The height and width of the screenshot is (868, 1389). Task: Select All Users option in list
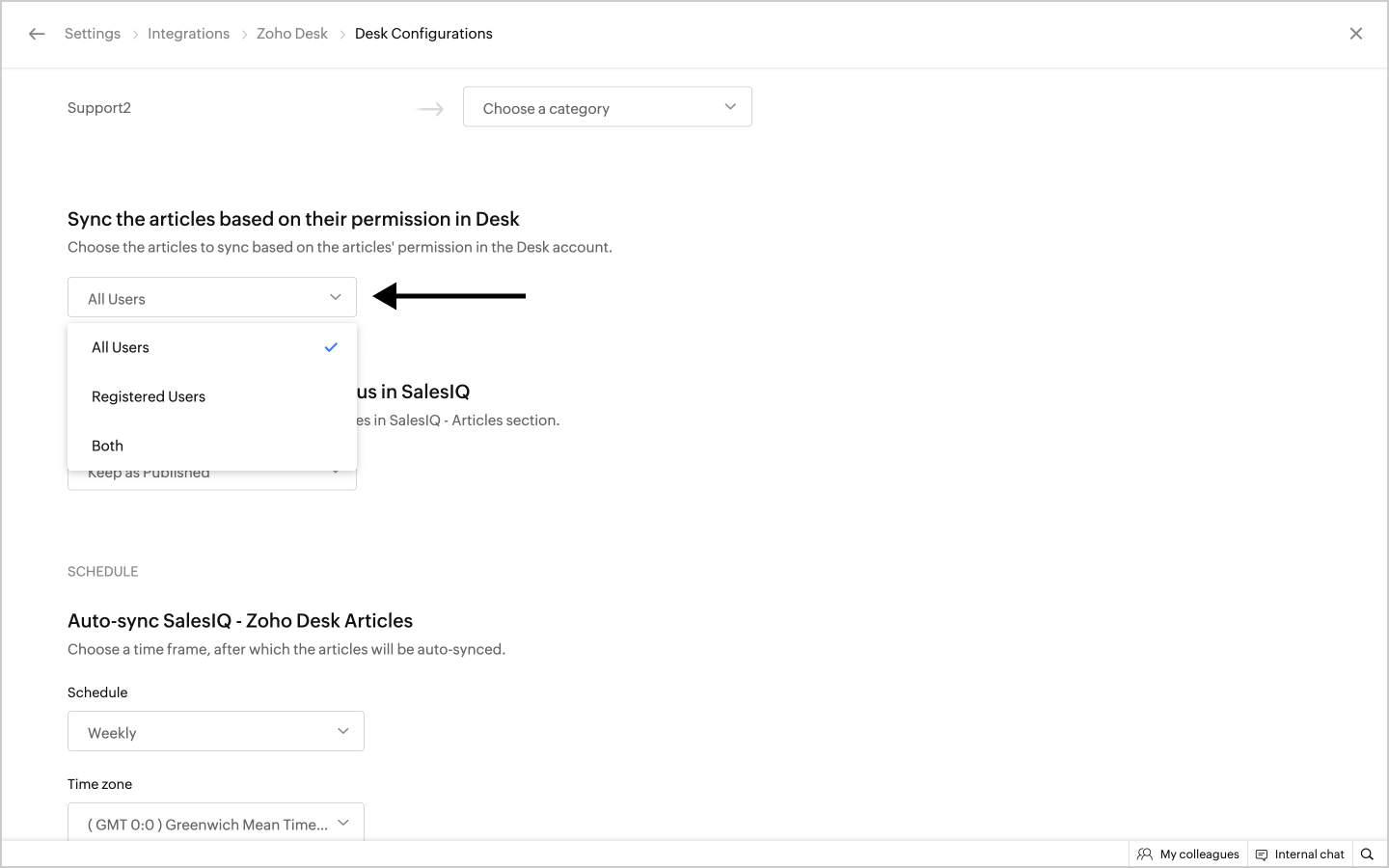(212, 347)
